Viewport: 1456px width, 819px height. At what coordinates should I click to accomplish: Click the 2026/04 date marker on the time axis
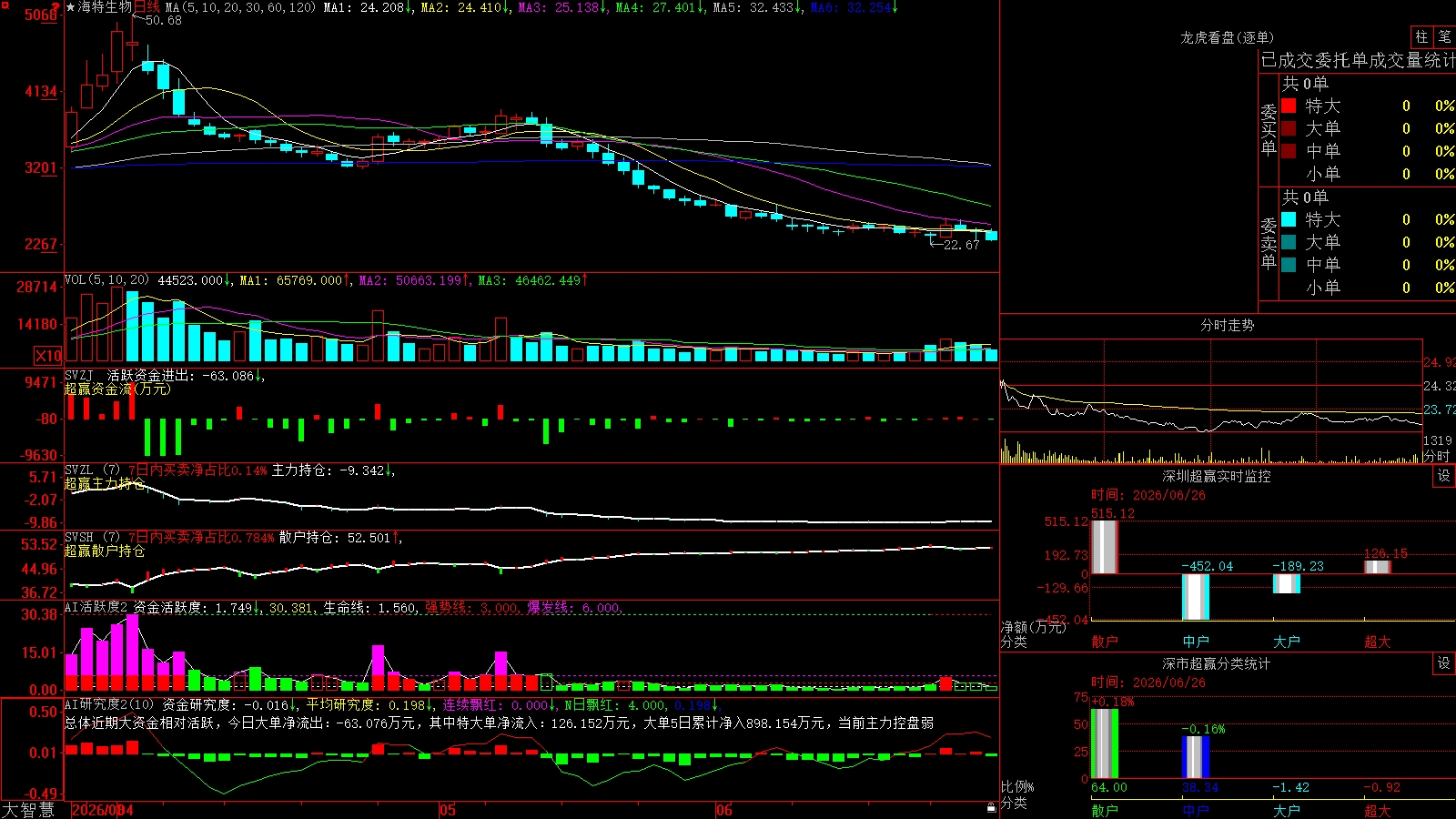103,810
